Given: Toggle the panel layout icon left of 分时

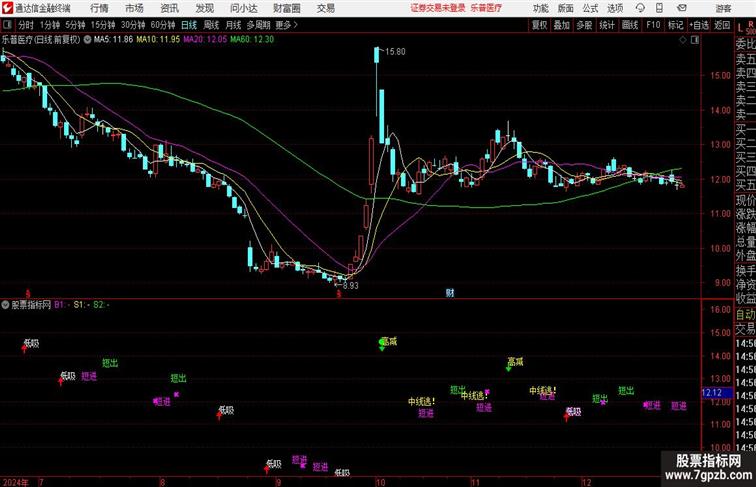Looking at the screenshot, I should click(7, 25).
